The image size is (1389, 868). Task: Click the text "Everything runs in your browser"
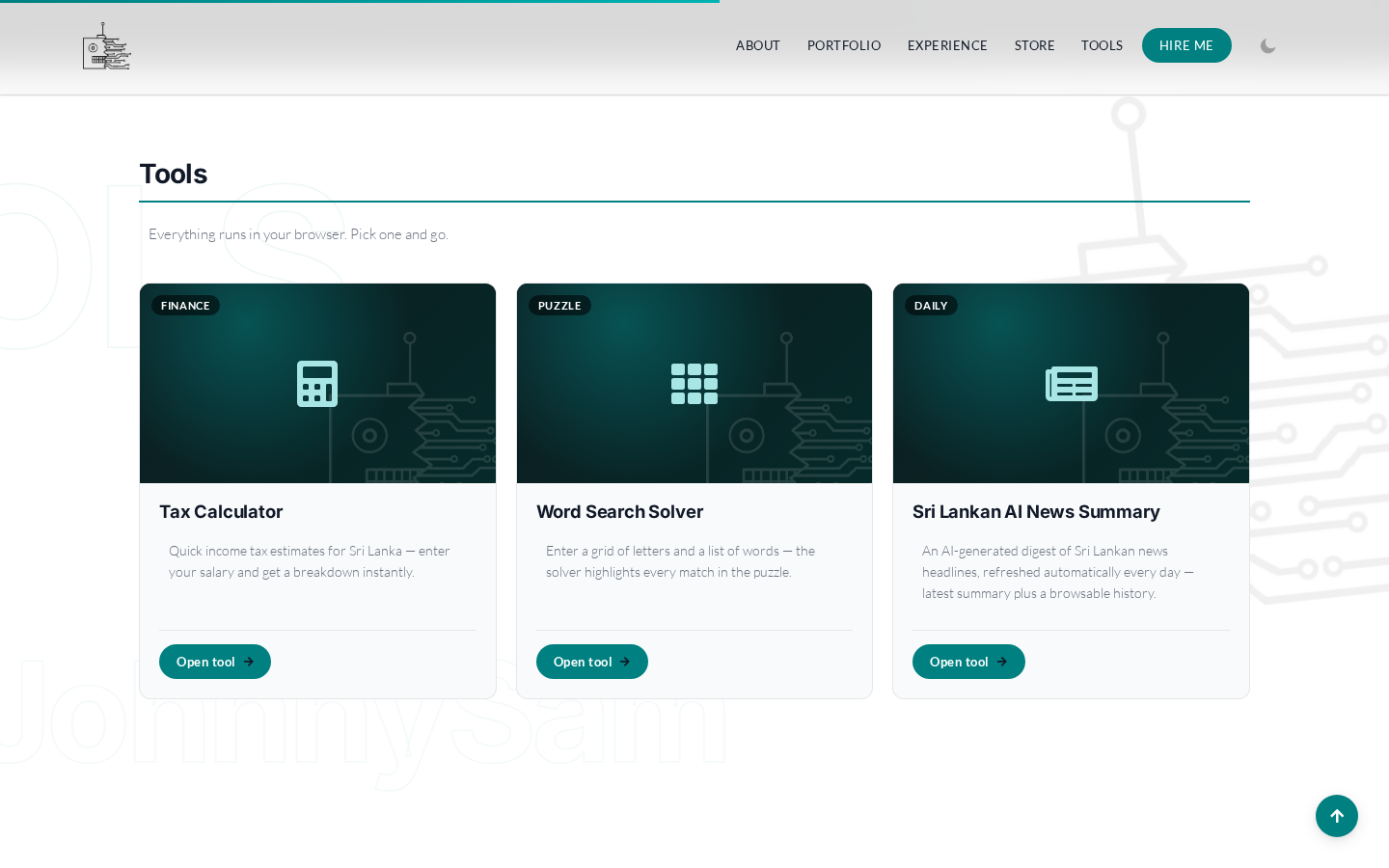tap(247, 234)
